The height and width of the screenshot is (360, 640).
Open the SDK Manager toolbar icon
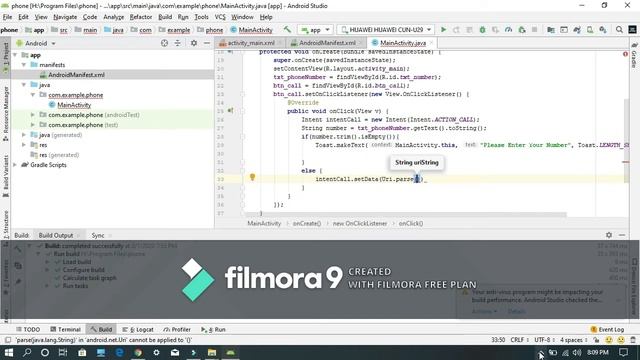point(603,30)
